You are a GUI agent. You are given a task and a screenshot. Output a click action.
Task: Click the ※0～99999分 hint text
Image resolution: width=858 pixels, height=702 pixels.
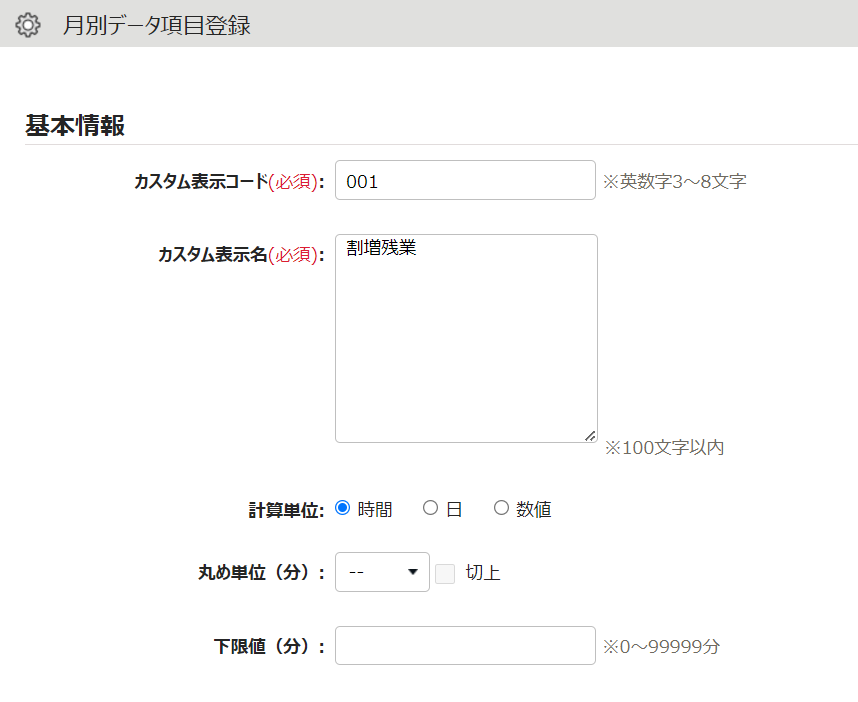[662, 647]
